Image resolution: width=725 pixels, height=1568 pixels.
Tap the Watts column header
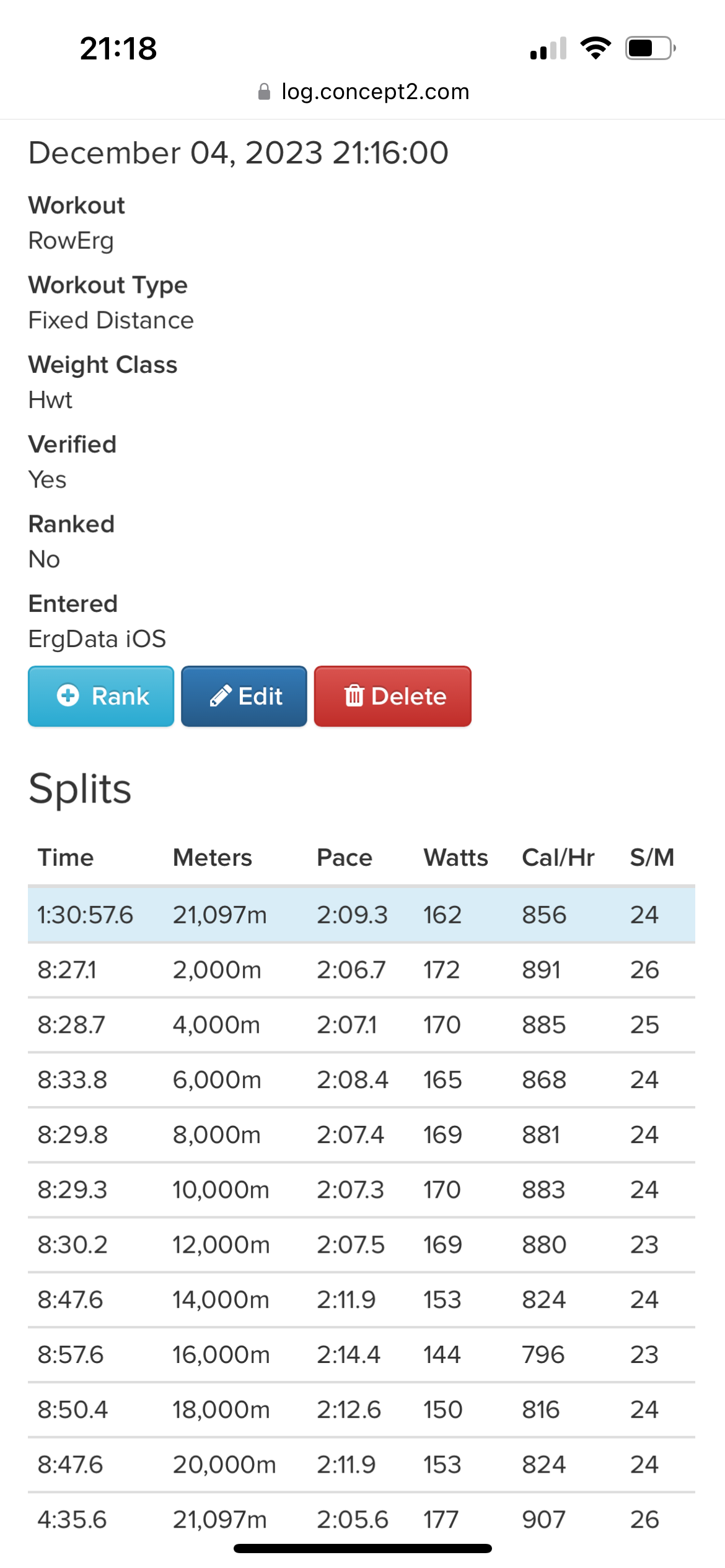click(455, 858)
